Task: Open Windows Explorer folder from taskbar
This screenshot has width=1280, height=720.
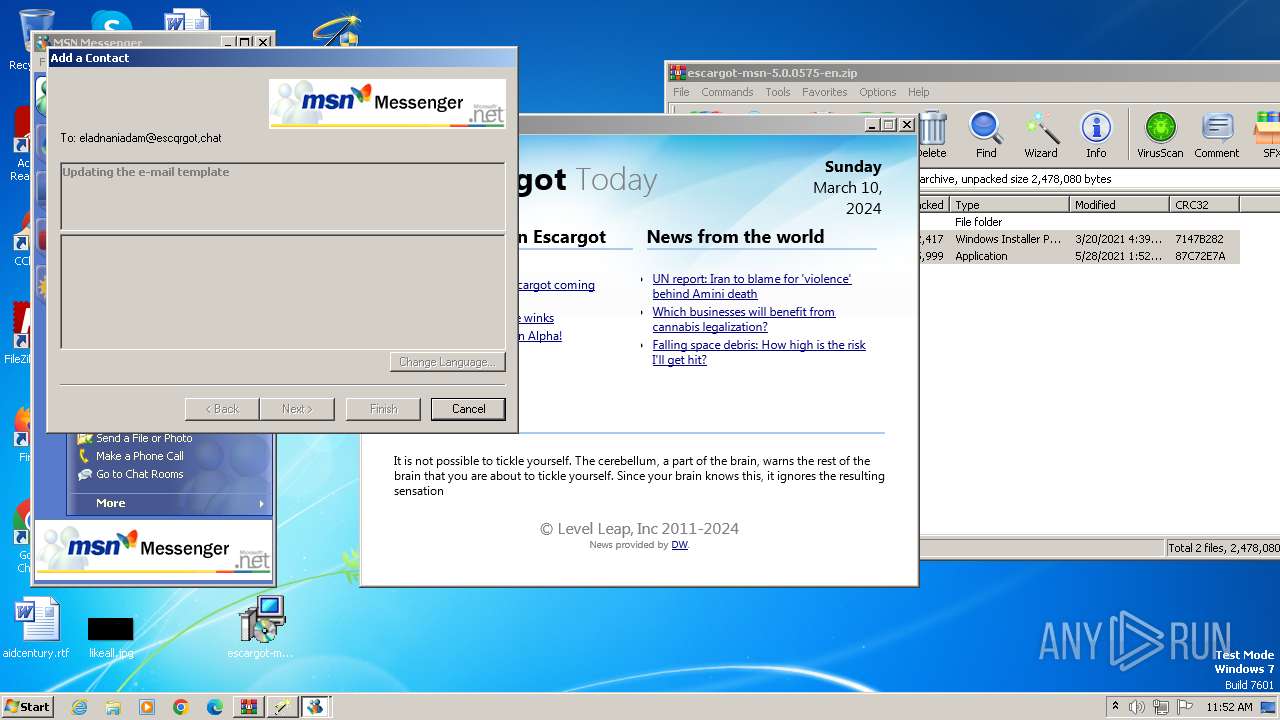Action: [113, 707]
